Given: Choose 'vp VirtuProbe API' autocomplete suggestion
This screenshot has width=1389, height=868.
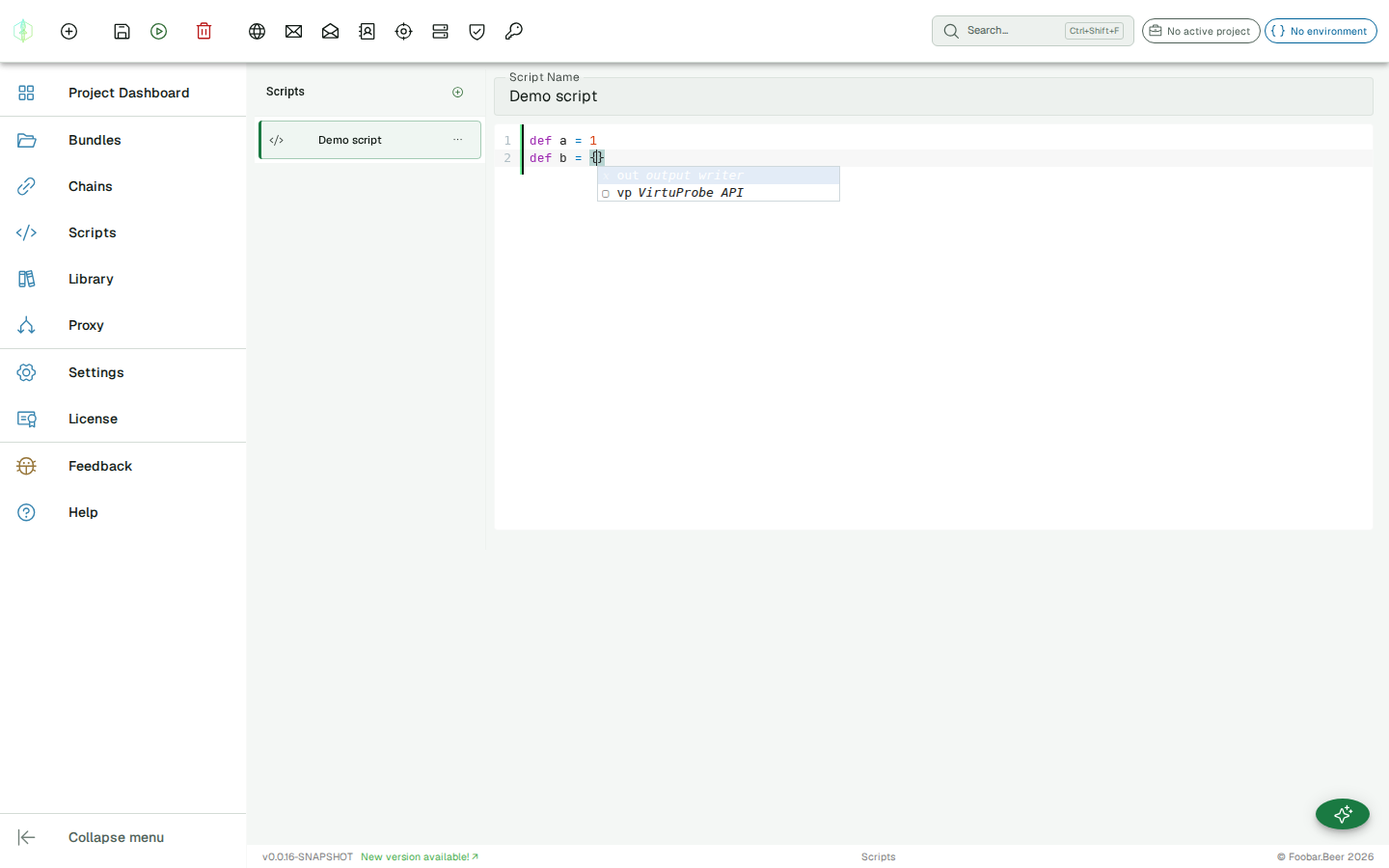Looking at the screenshot, I should (x=719, y=193).
